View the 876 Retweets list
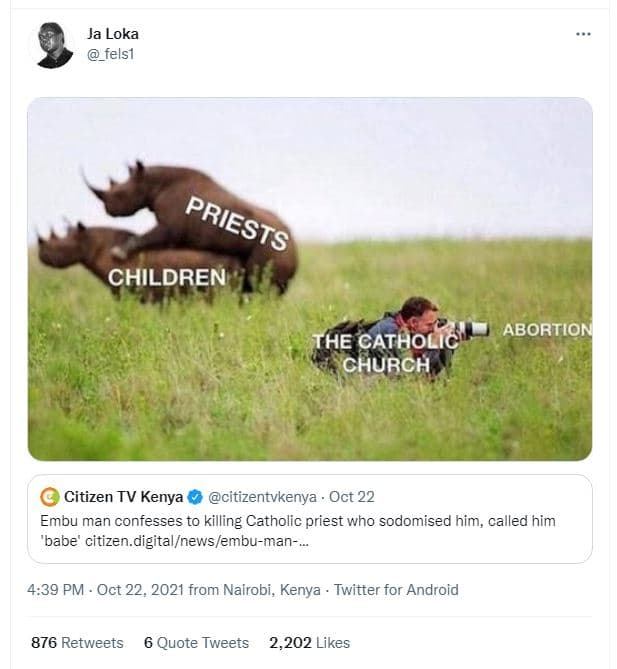This screenshot has width=617, height=669. pos(77,642)
